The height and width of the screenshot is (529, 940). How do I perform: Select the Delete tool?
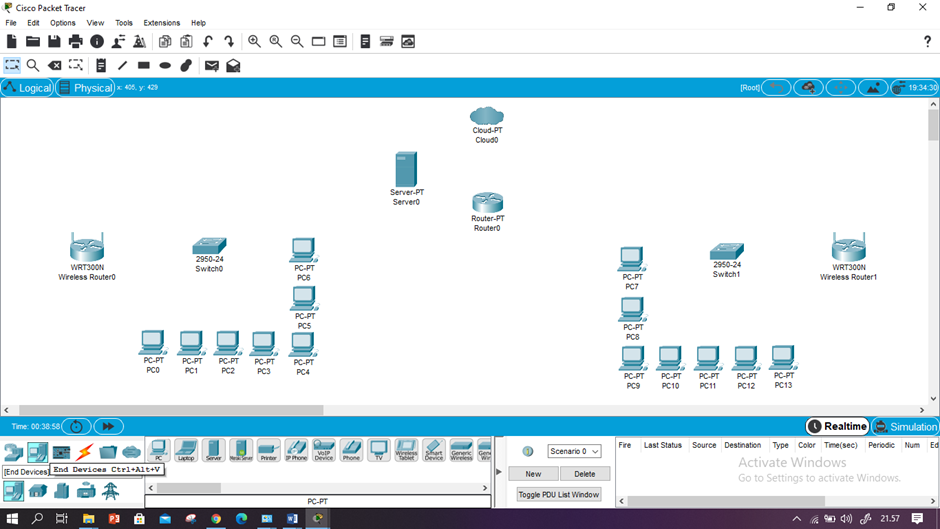pos(55,65)
